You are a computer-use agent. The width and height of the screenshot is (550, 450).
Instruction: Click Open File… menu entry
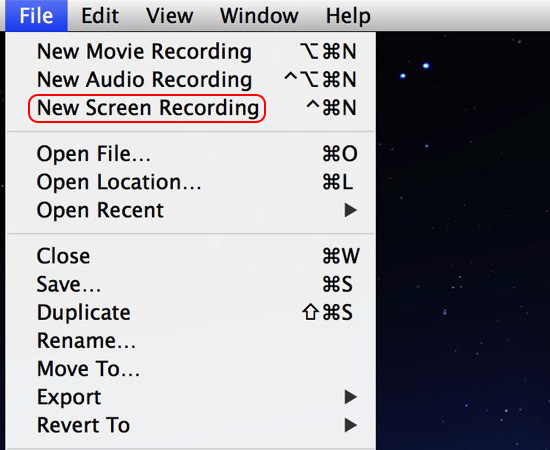point(191,154)
